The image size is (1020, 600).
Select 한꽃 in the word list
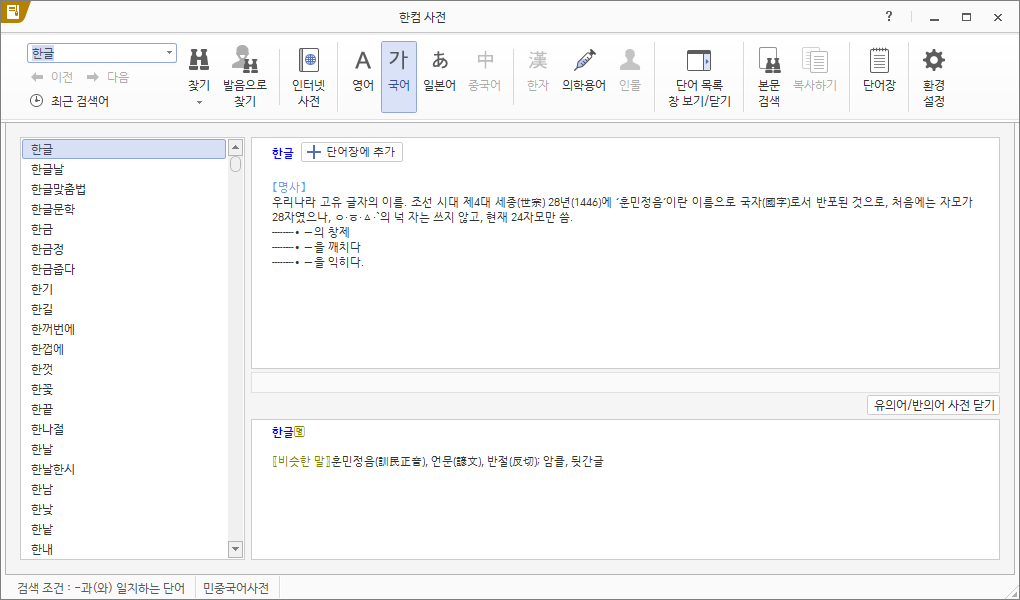tap(124, 389)
